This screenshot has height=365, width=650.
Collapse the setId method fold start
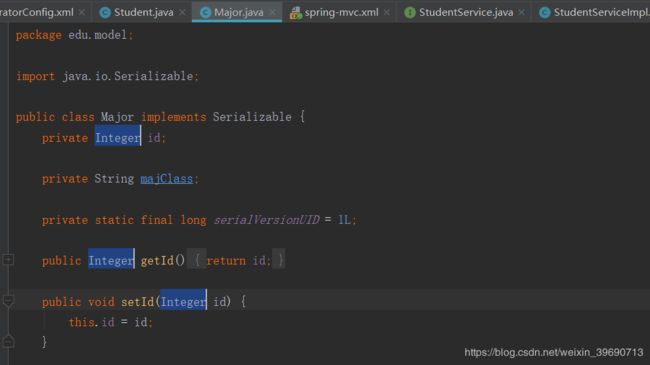point(8,301)
